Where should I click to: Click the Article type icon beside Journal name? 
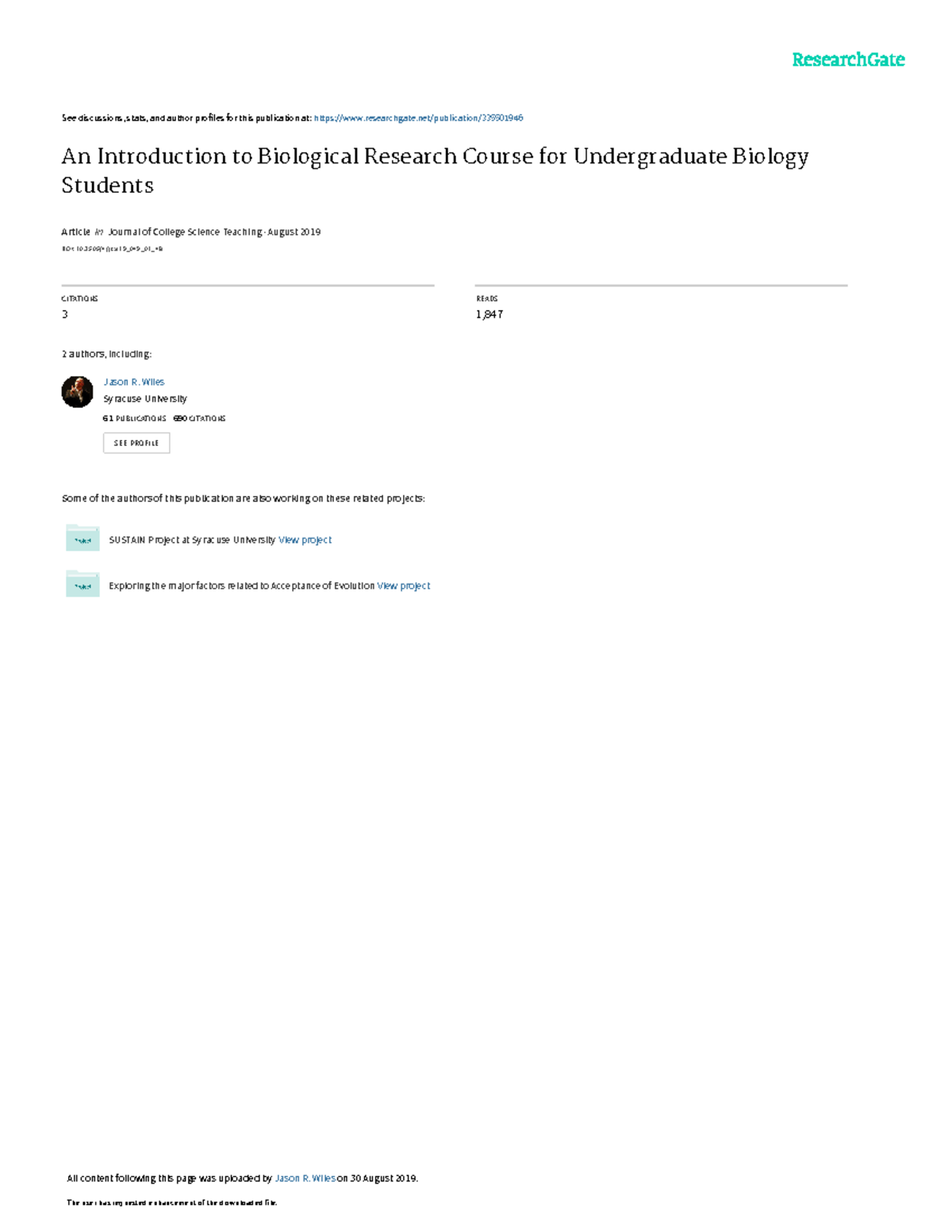[x=98, y=232]
